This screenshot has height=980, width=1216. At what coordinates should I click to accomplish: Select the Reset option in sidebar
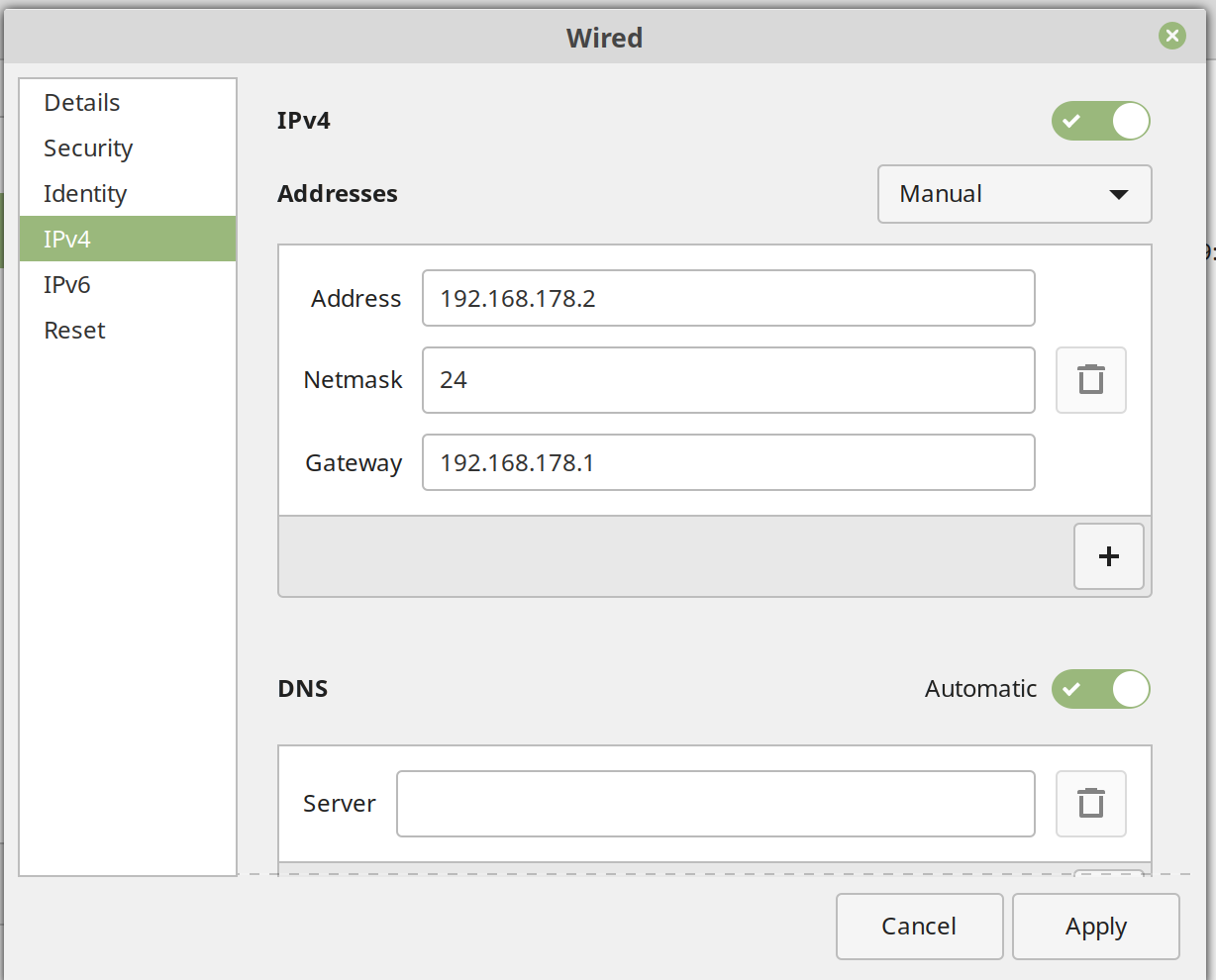point(74,331)
